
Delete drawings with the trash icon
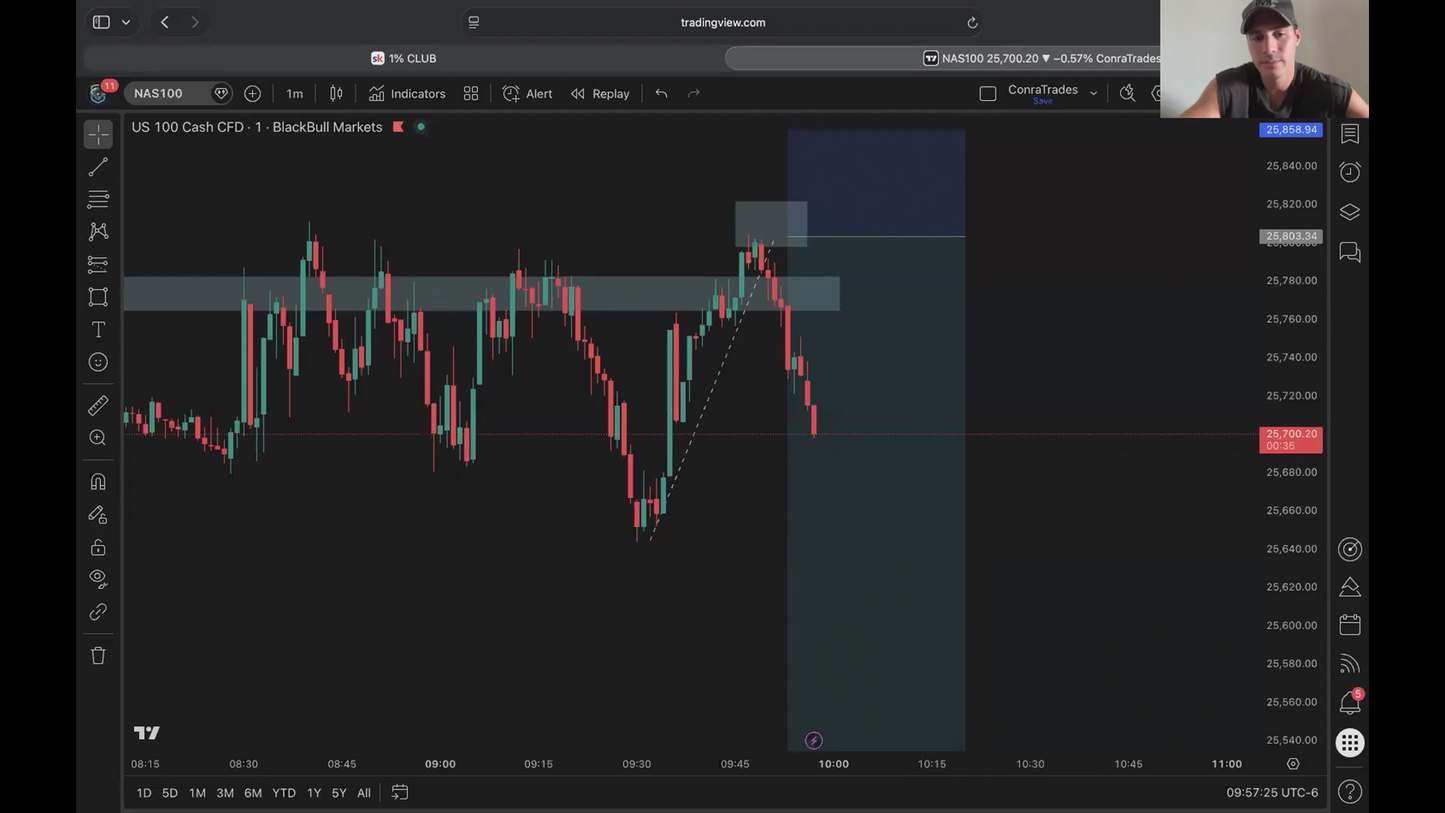click(98, 656)
